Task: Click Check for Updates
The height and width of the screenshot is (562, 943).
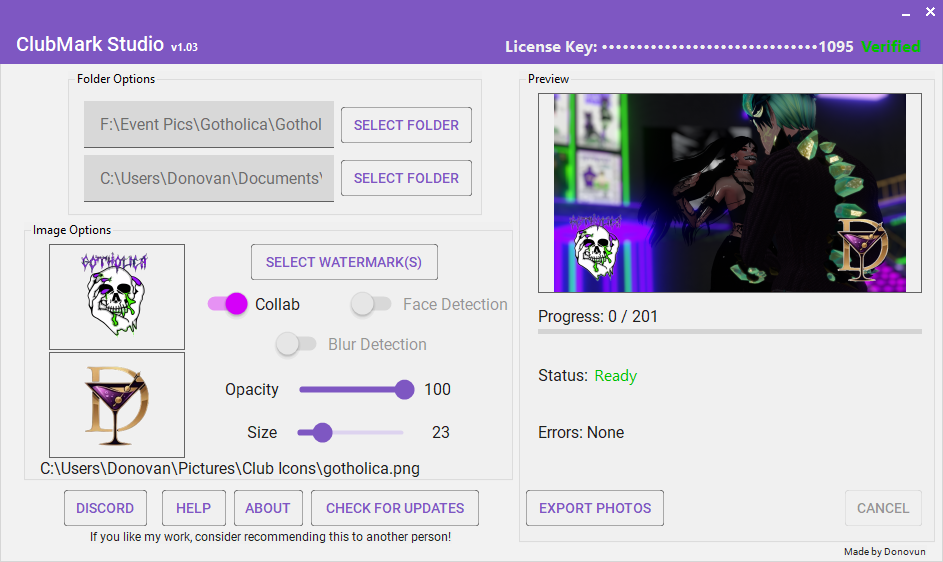Action: pos(395,508)
